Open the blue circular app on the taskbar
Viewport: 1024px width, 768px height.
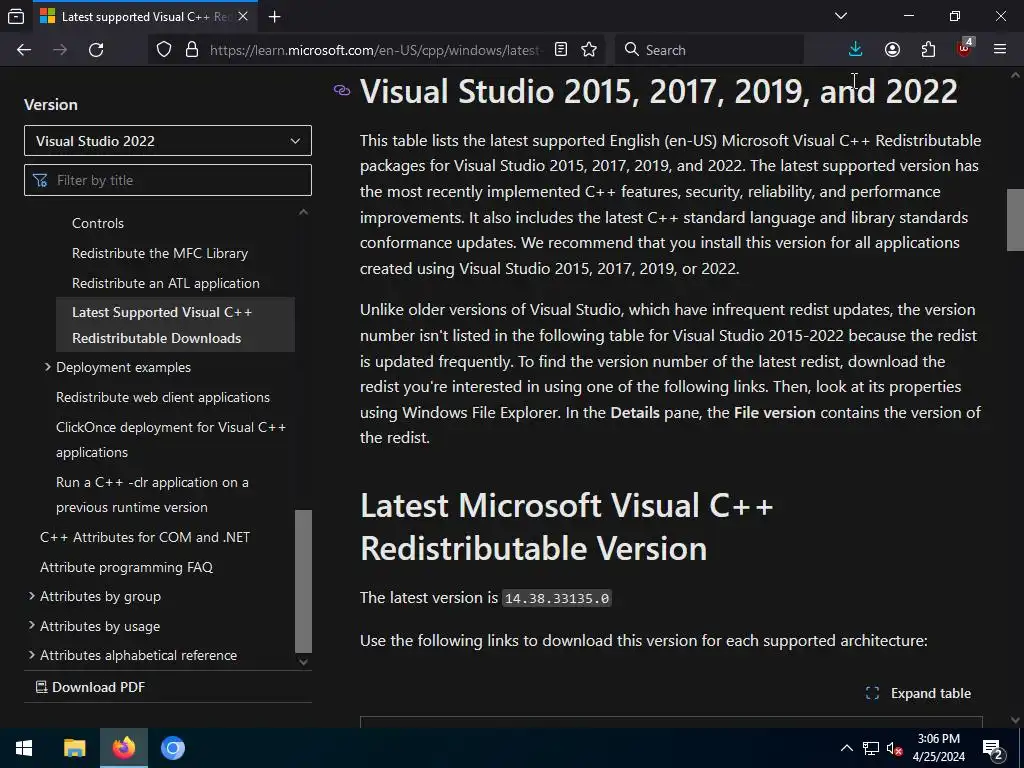pos(173,748)
